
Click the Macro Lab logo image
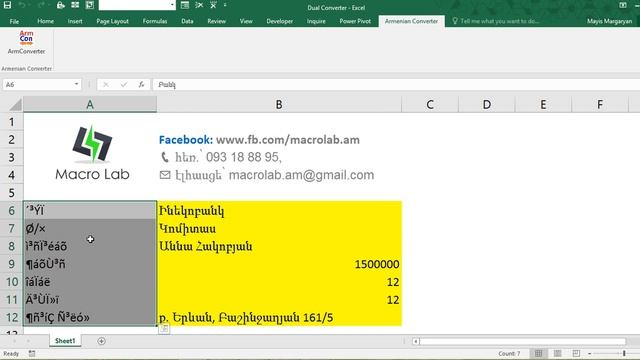(x=92, y=153)
